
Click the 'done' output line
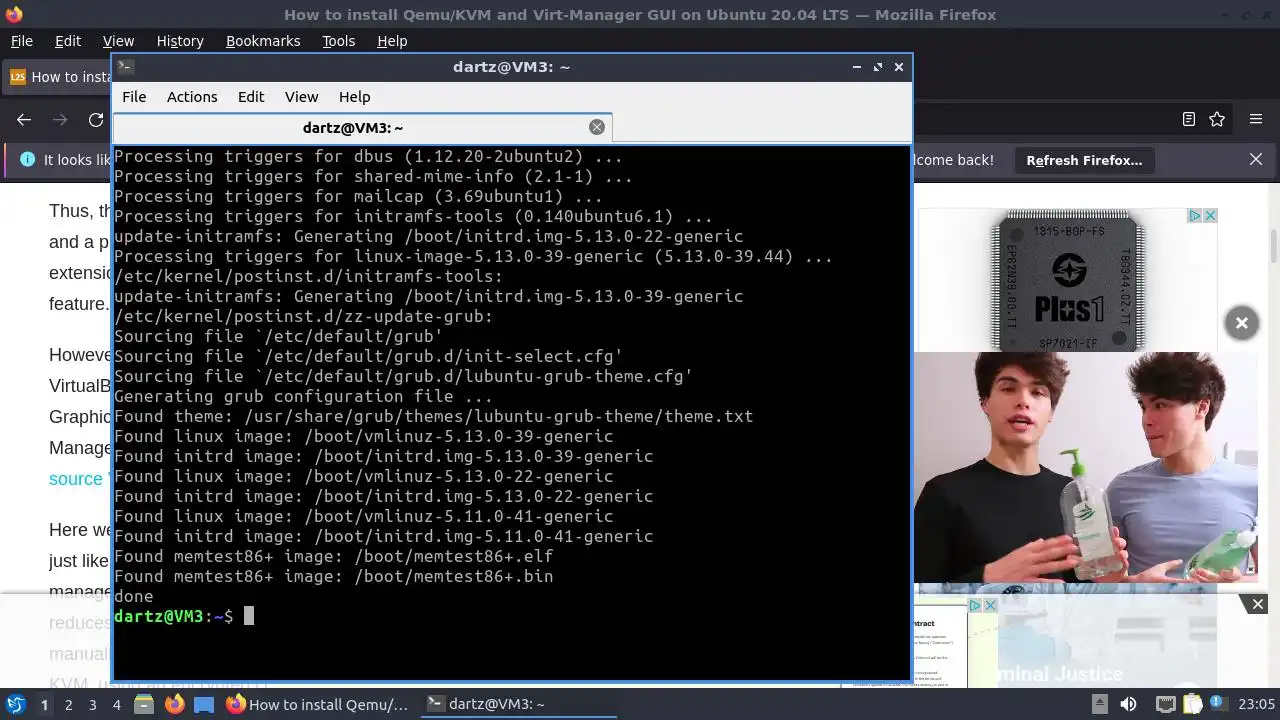pos(134,596)
